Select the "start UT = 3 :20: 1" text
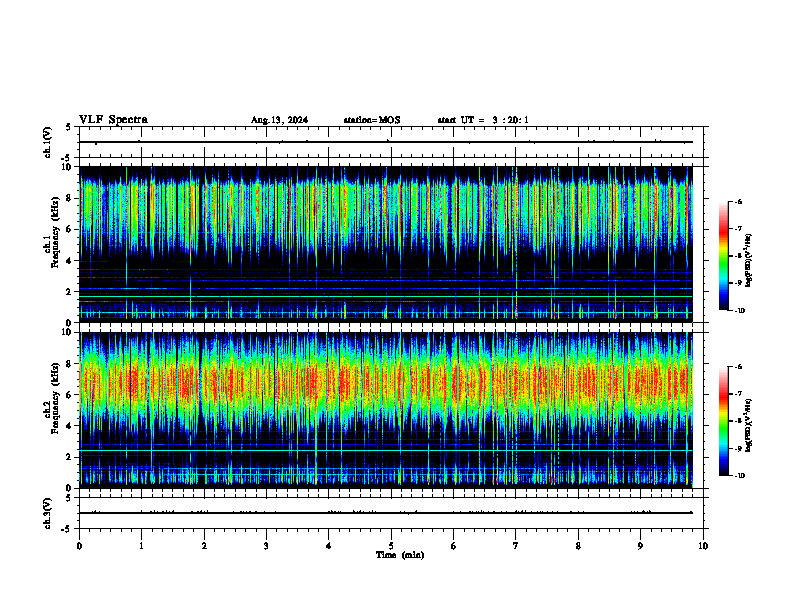 (483, 120)
